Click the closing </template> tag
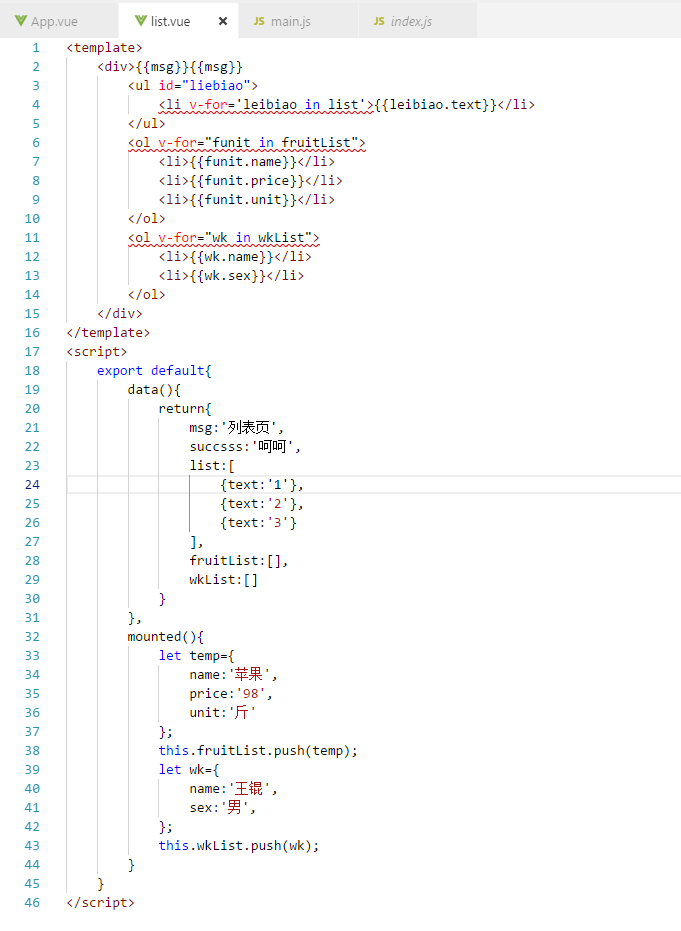The width and height of the screenshot is (681, 931). 108,332
